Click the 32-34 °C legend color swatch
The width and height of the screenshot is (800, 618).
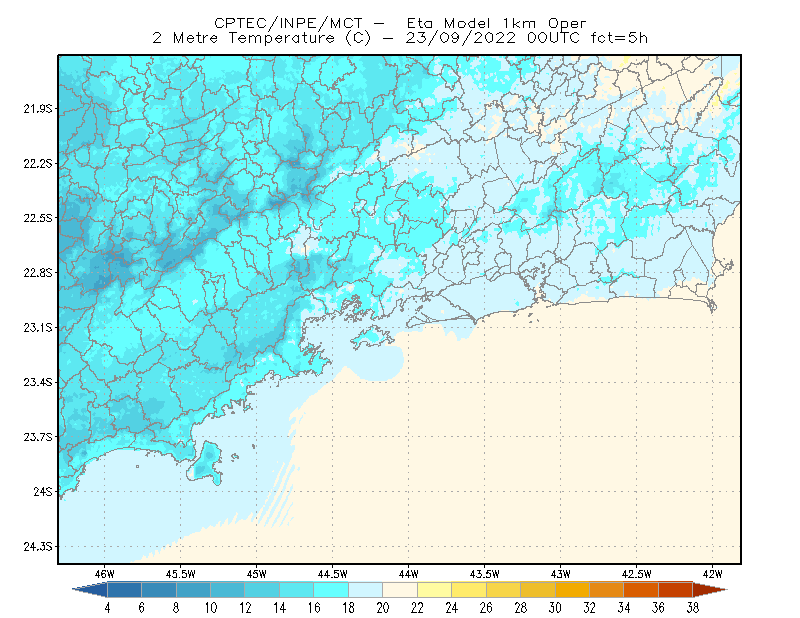tap(606, 590)
